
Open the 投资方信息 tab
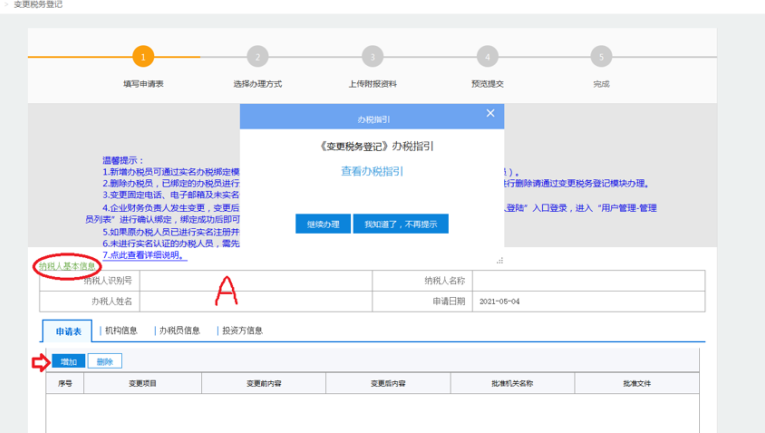point(240,330)
